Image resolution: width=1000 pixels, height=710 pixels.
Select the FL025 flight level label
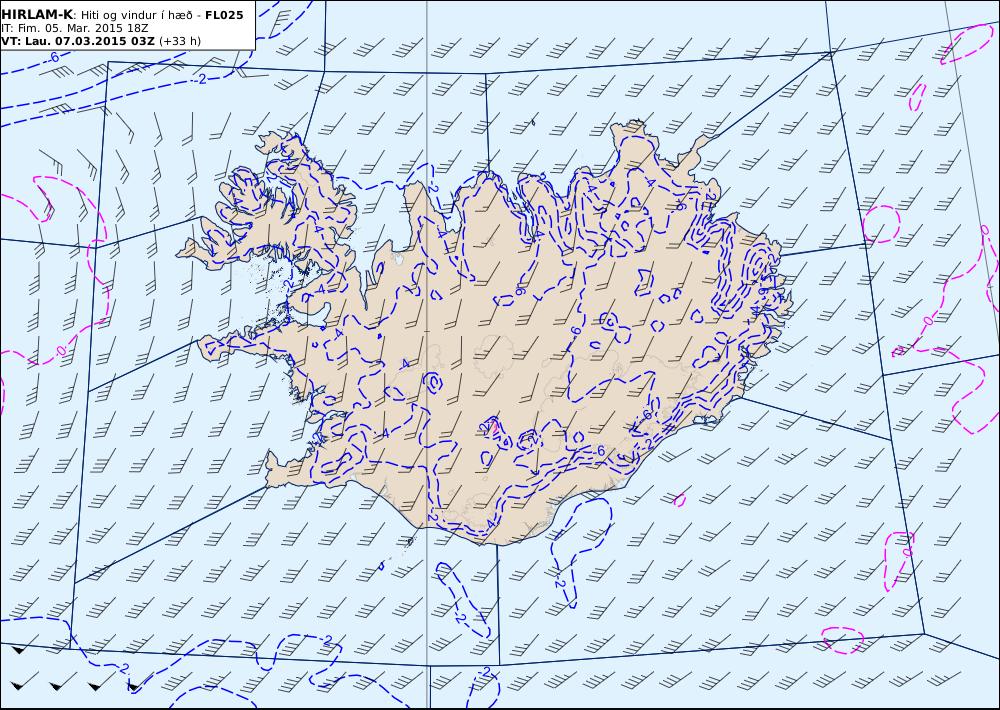[x=224, y=15]
